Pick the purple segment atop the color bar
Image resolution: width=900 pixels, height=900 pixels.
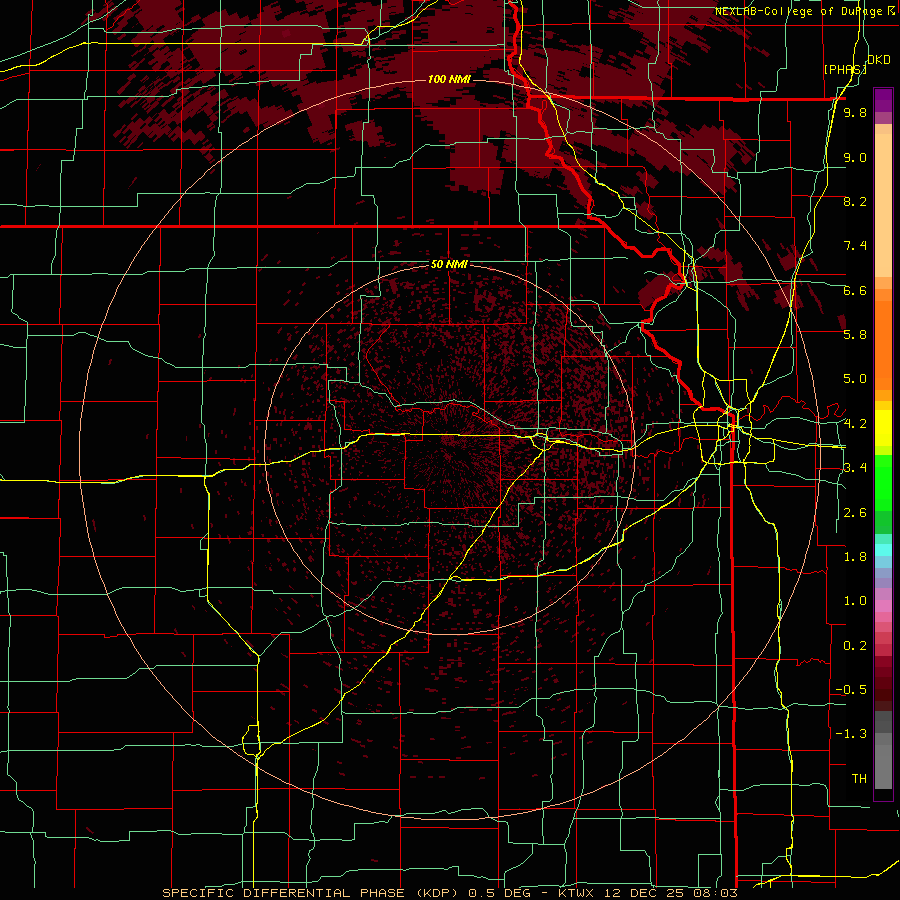[x=883, y=100]
